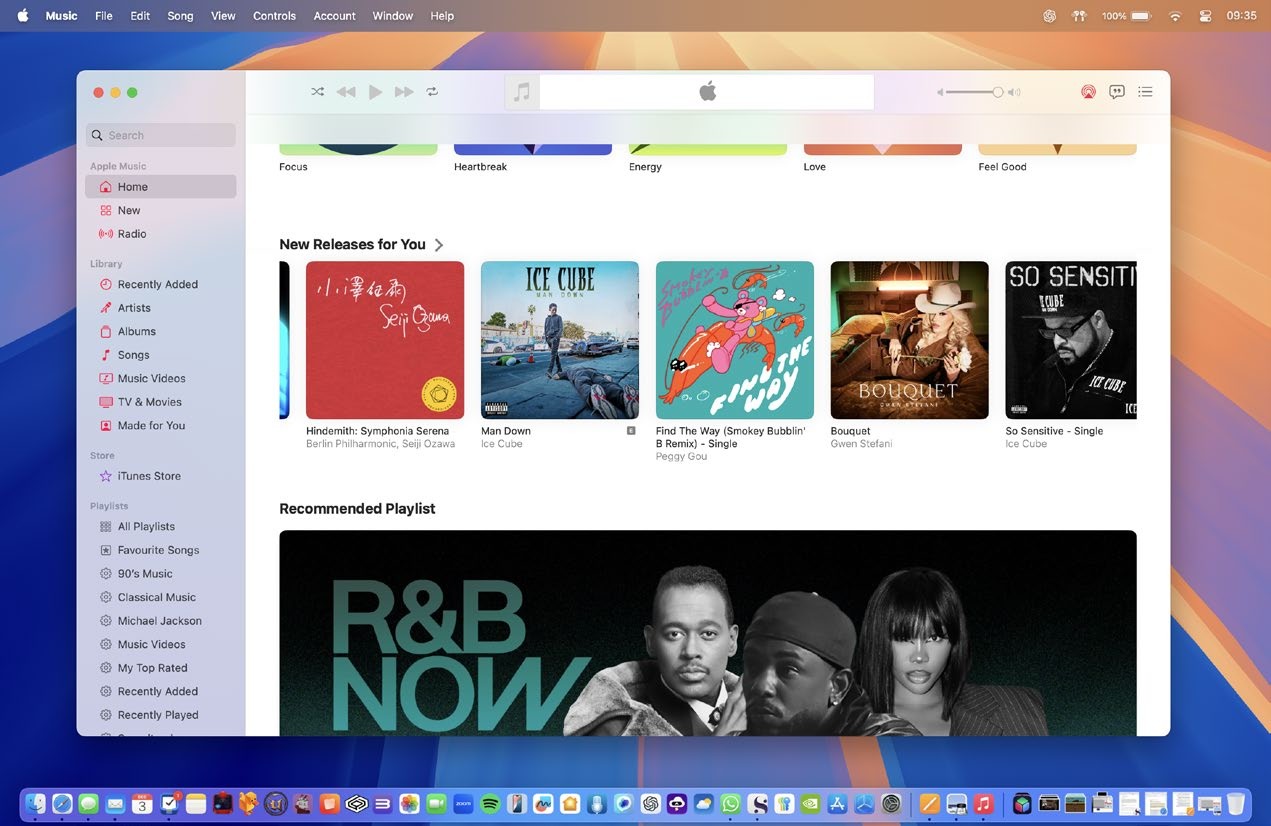Open the Hindemith: Symphonia Serena album cover
Screen dimensions: 1271x826
pos(385,340)
